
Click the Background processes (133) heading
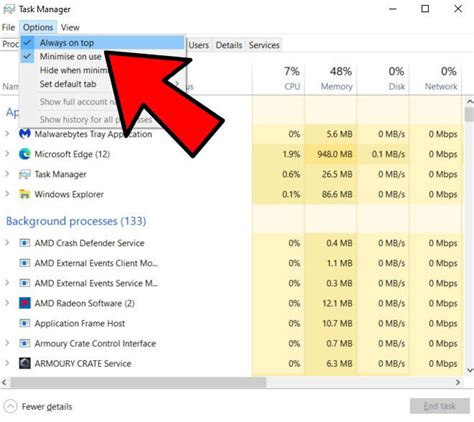pyautogui.click(x=76, y=221)
